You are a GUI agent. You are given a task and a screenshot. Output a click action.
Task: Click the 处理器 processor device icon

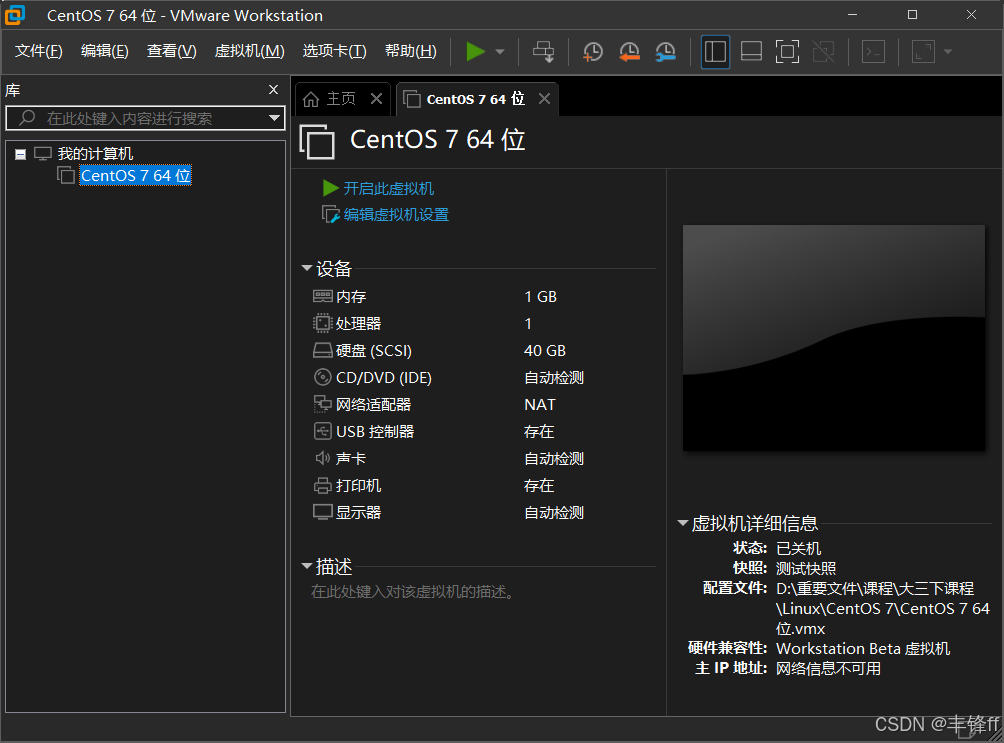pos(323,323)
